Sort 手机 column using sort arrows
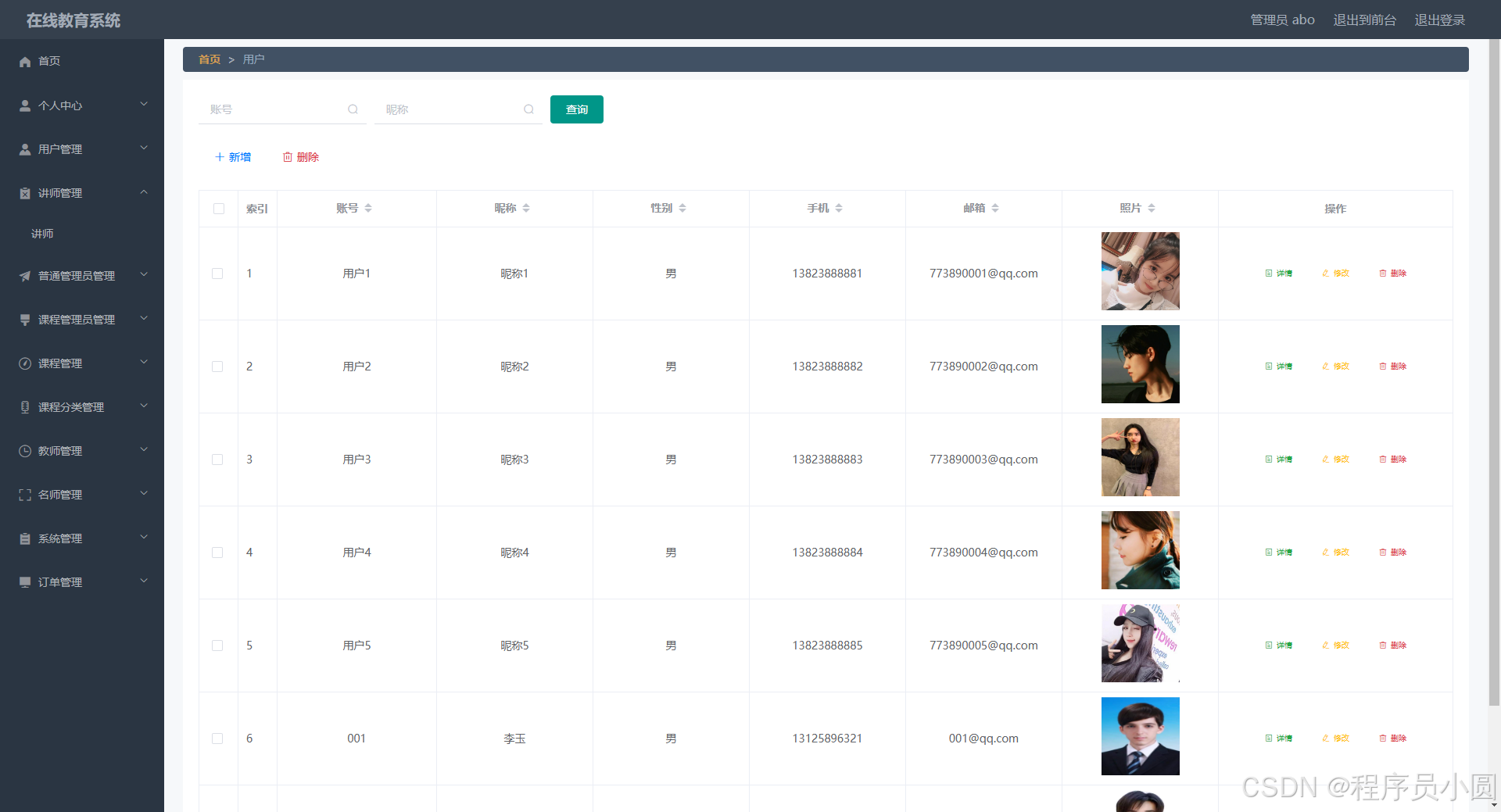 (839, 208)
